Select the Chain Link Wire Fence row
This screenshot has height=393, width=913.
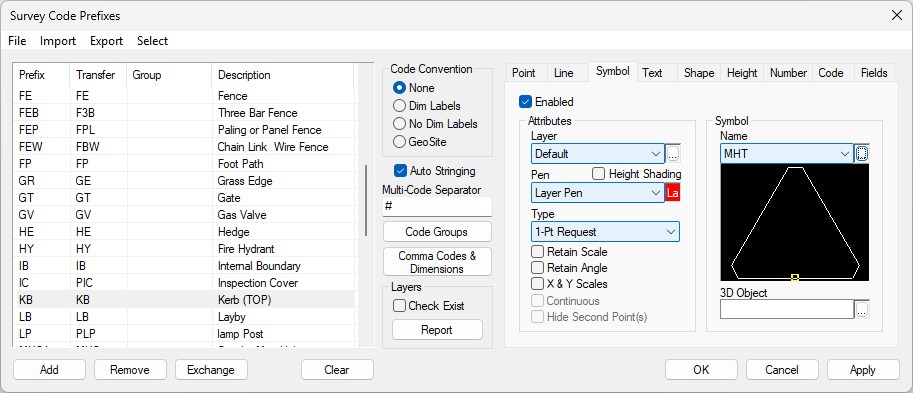184,147
